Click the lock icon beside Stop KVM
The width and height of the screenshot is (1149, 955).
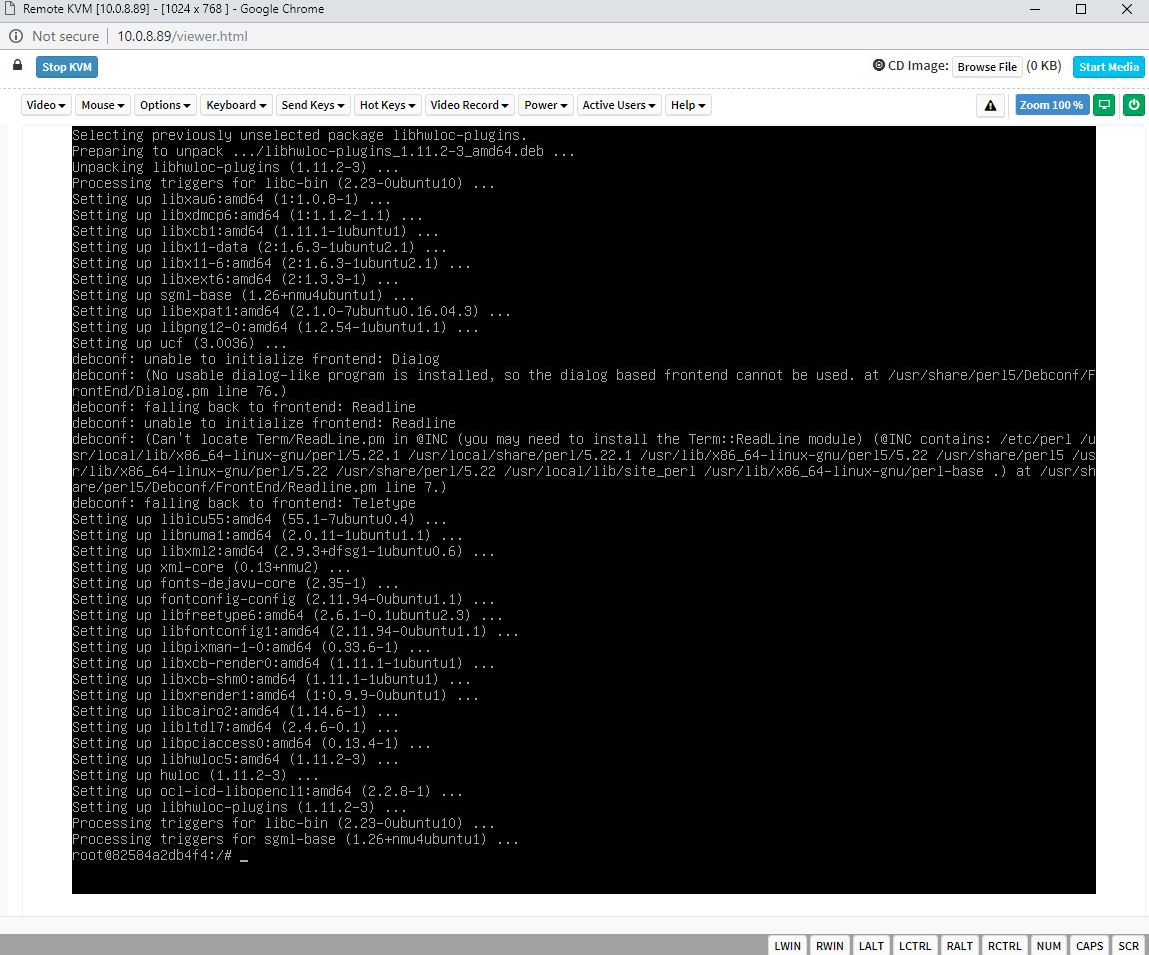(18, 65)
